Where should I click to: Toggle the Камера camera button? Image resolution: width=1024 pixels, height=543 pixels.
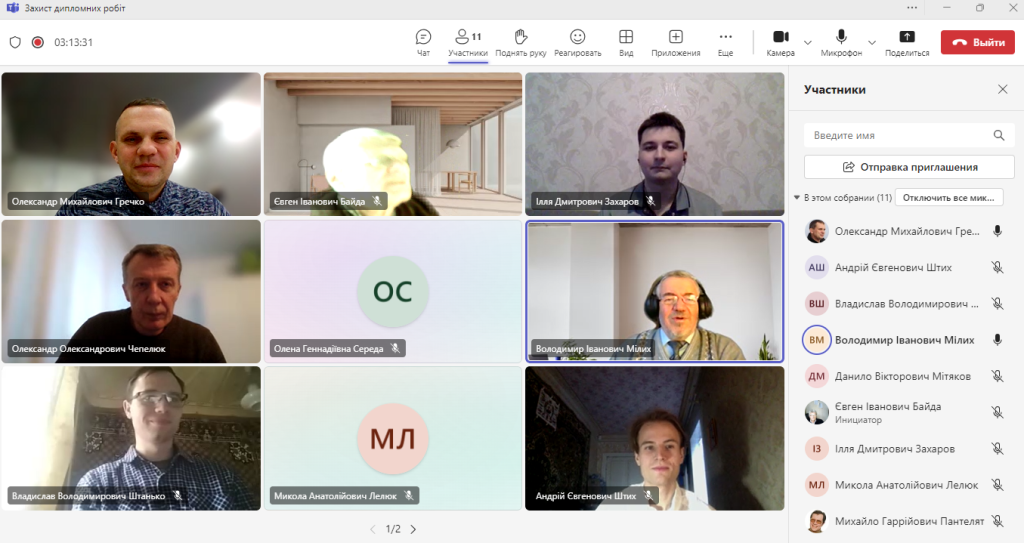coord(780,37)
